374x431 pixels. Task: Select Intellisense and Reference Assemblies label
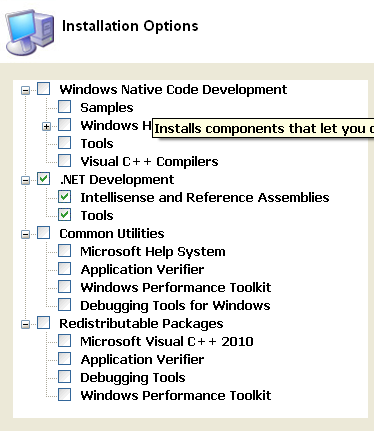pyautogui.click(x=205, y=198)
